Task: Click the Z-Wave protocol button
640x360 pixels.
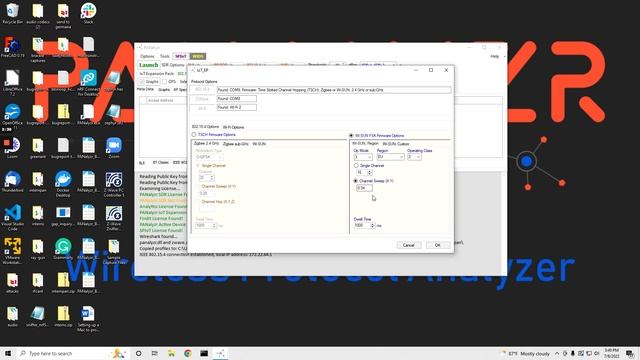Action: (x=202, y=99)
